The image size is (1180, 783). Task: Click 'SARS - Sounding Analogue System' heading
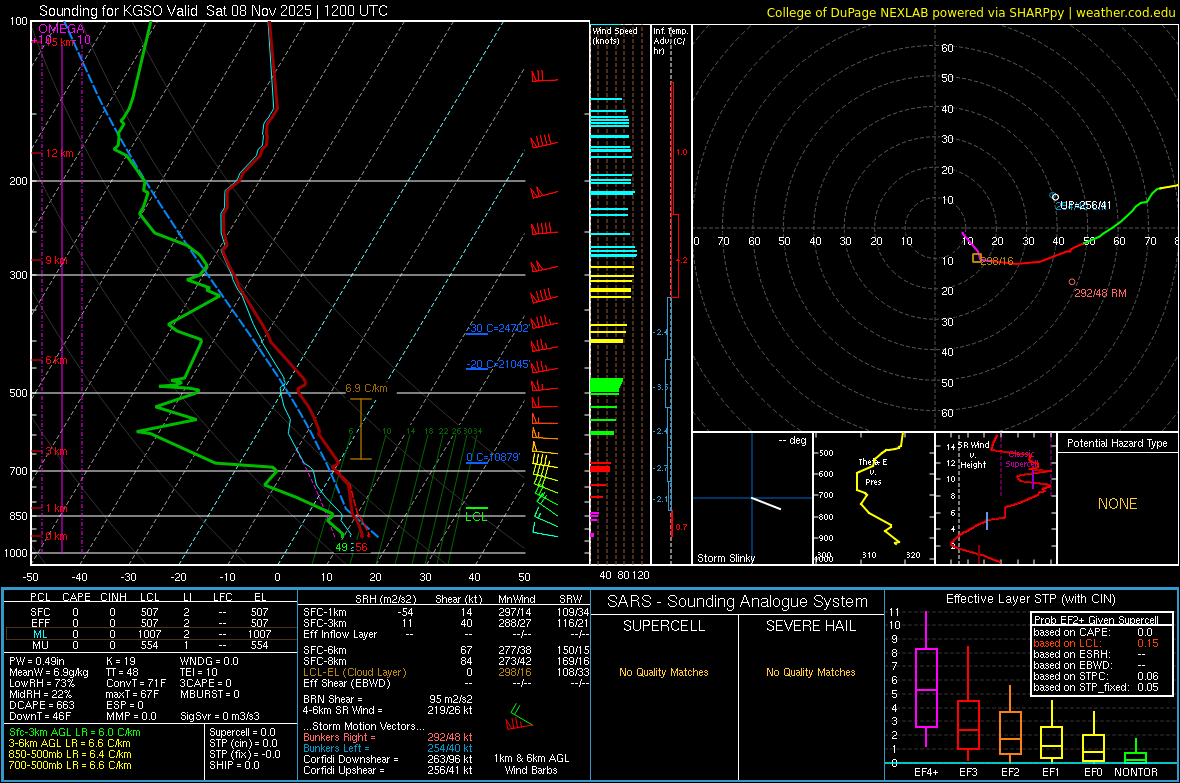738,602
